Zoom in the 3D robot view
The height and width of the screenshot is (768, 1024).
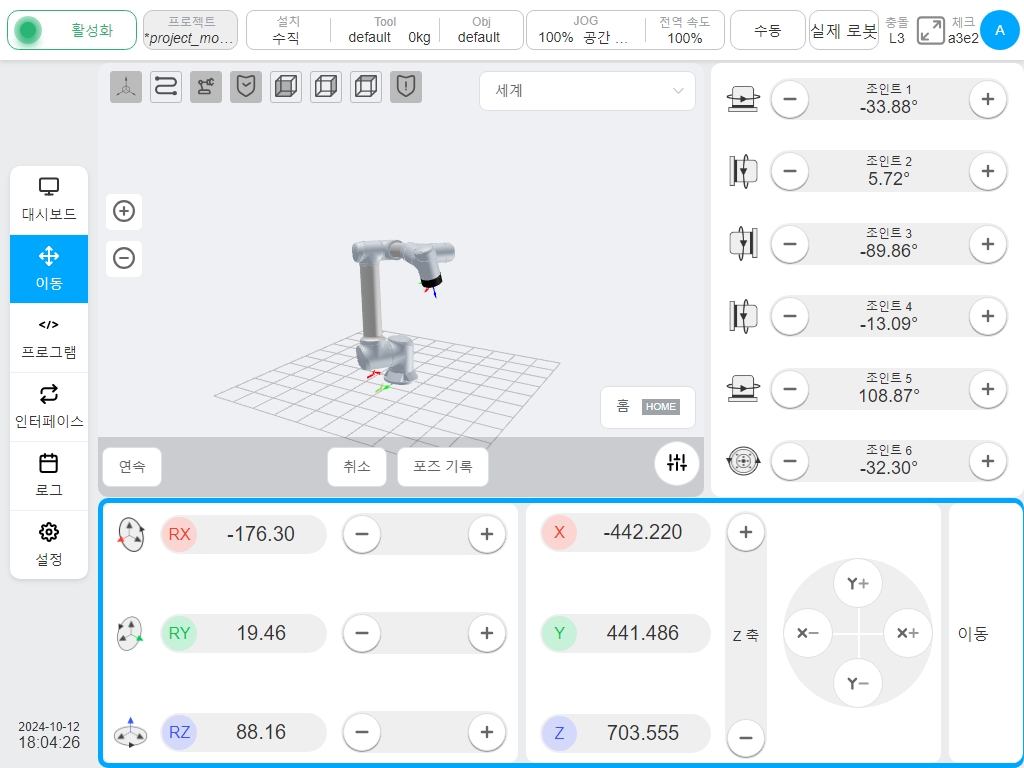point(124,211)
